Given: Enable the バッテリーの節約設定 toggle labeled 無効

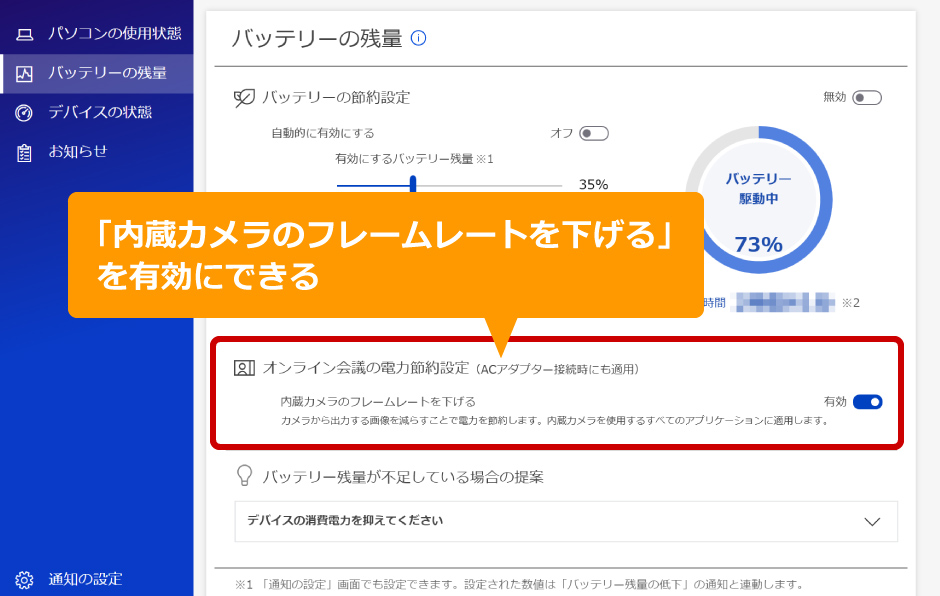Looking at the screenshot, I should click(866, 98).
